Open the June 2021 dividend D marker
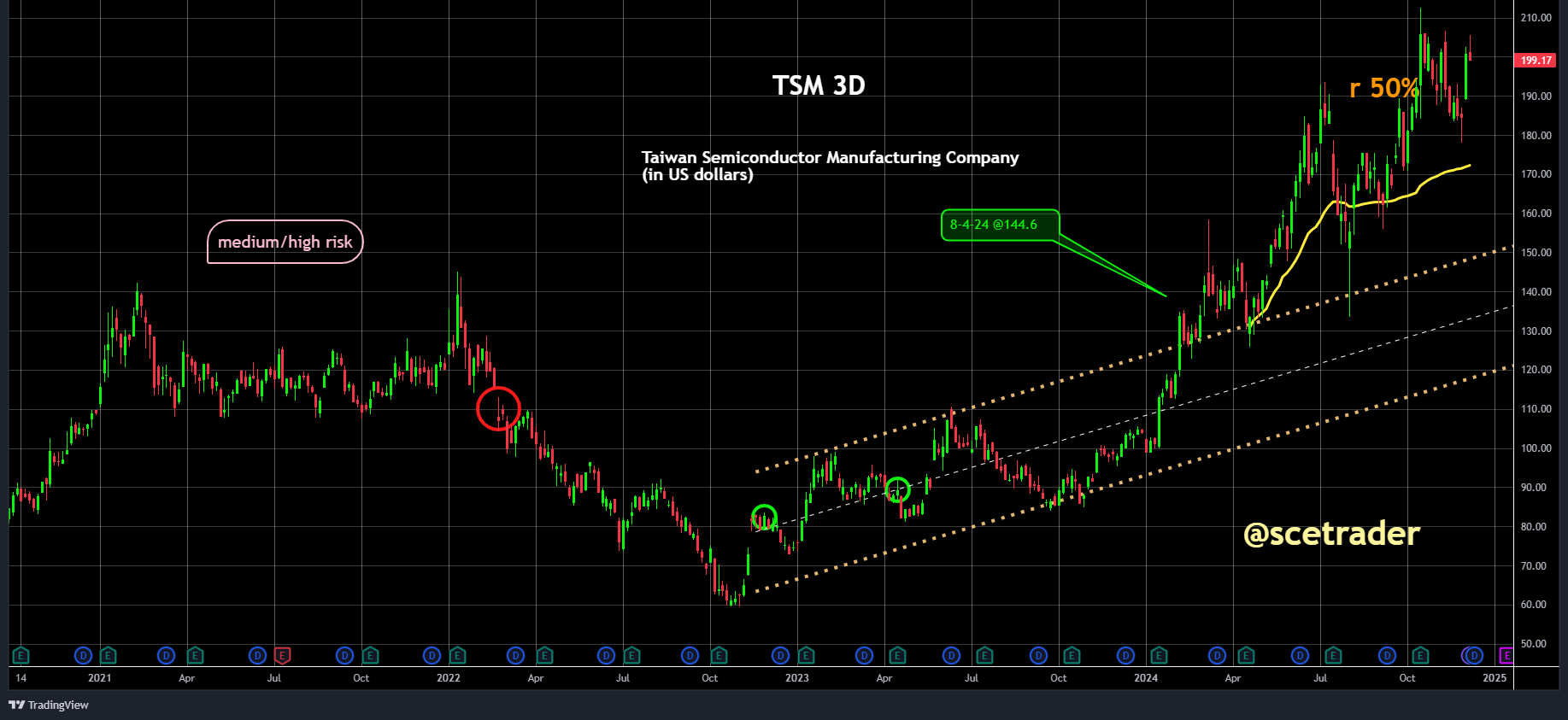Screen dimensions: 1568x720 coord(257,656)
